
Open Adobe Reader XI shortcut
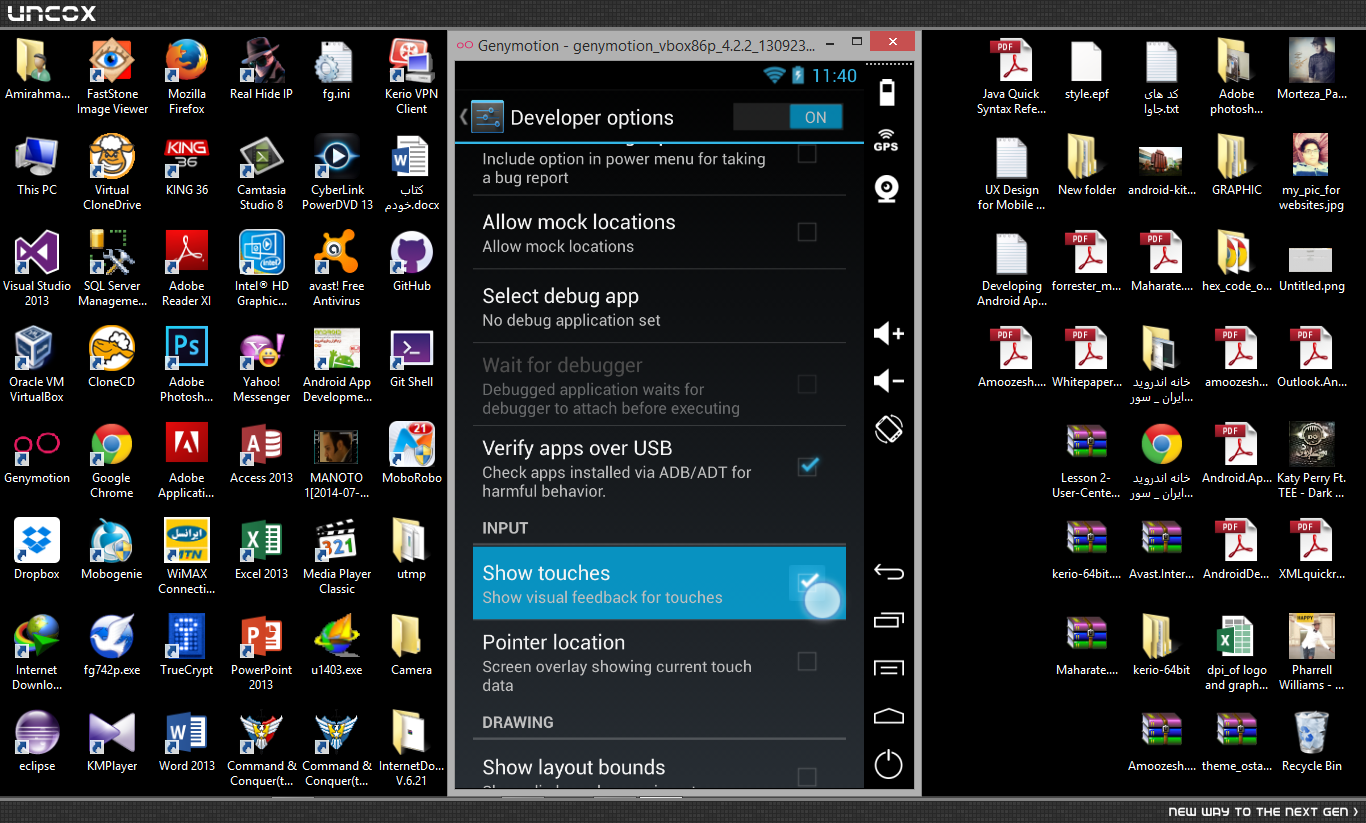click(186, 254)
